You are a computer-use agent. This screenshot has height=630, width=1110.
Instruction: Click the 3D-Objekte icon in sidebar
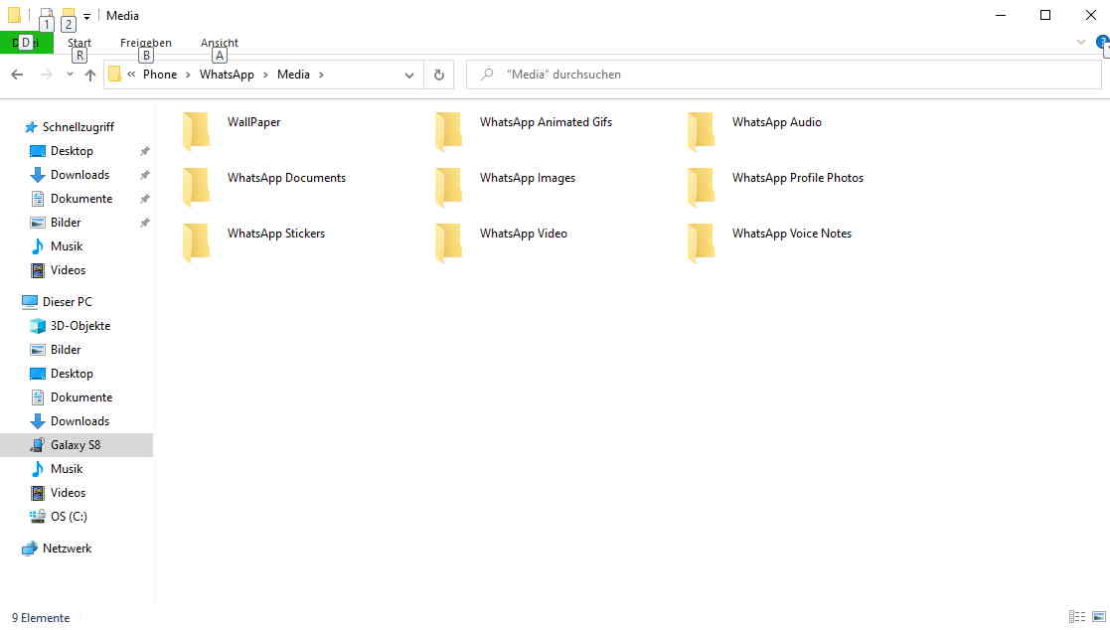(38, 326)
